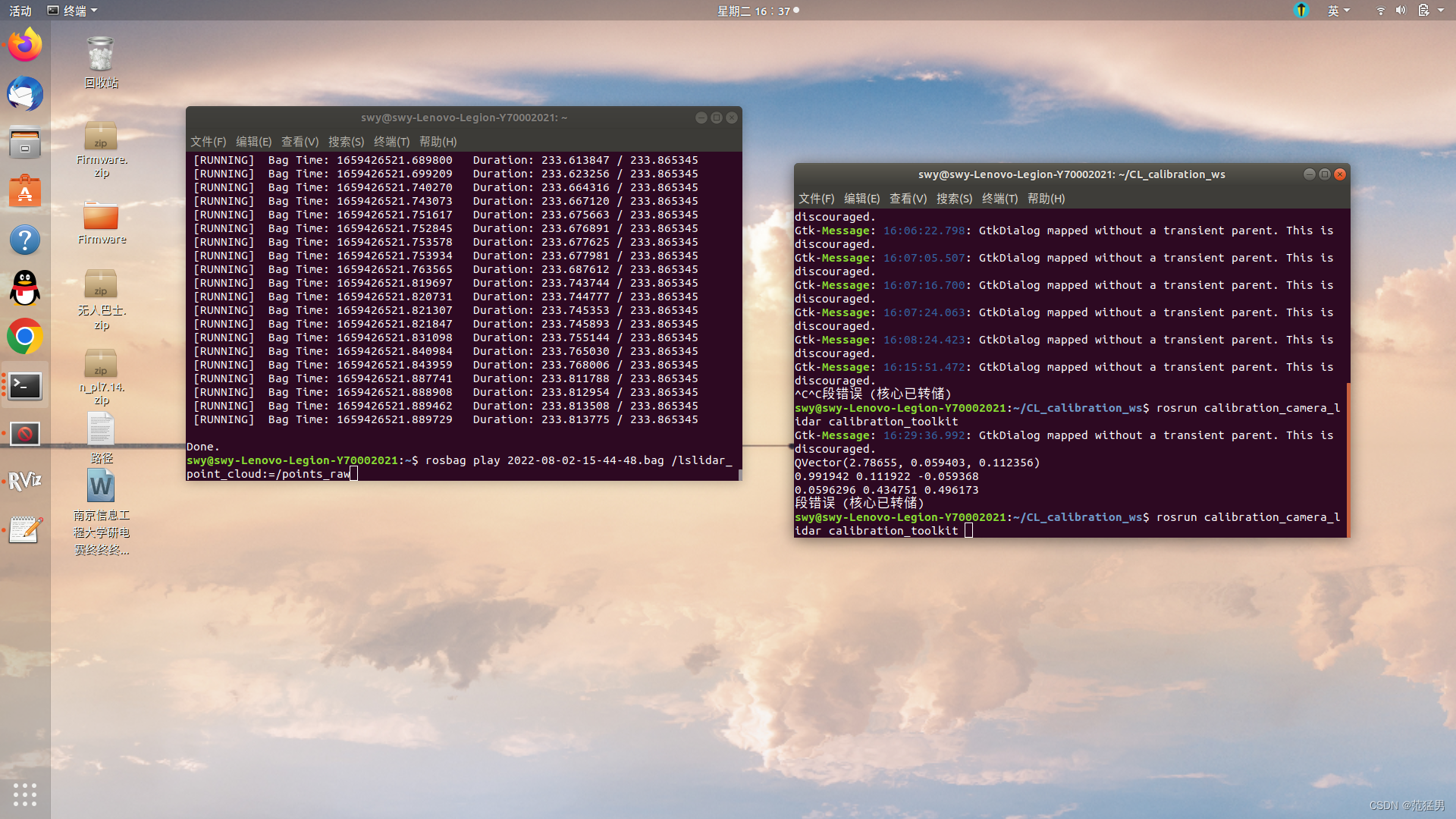Expand the 终端 application menu

click(x=72, y=11)
